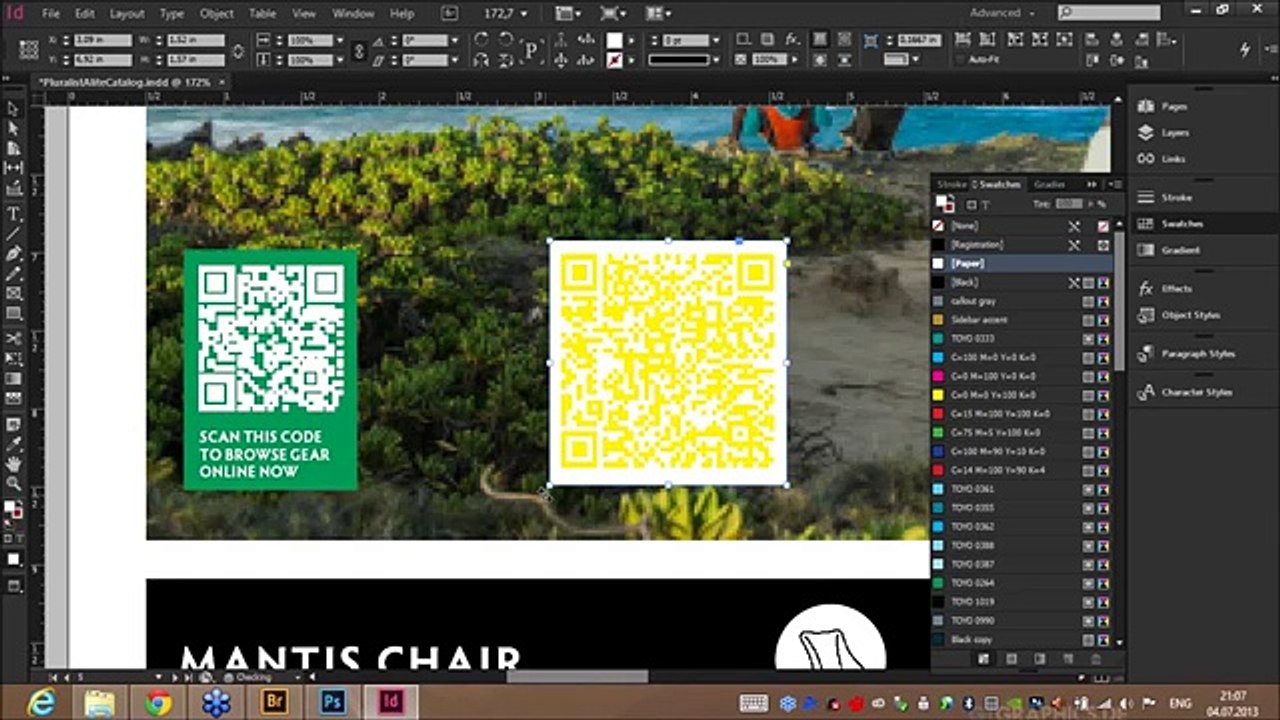Click the Tint value field
Screen dimensions: 1280x720
pyautogui.click(x=1068, y=204)
